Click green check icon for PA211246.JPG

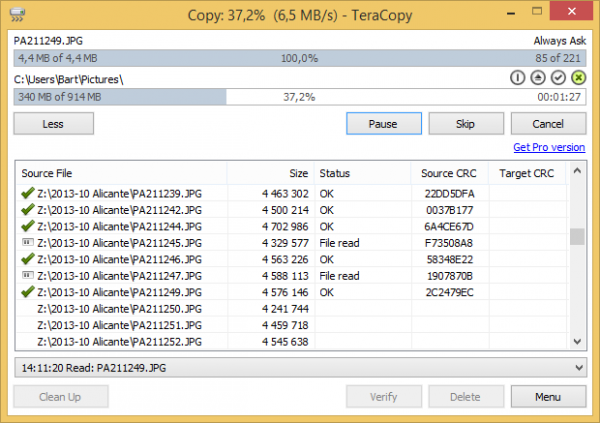(x=28, y=259)
